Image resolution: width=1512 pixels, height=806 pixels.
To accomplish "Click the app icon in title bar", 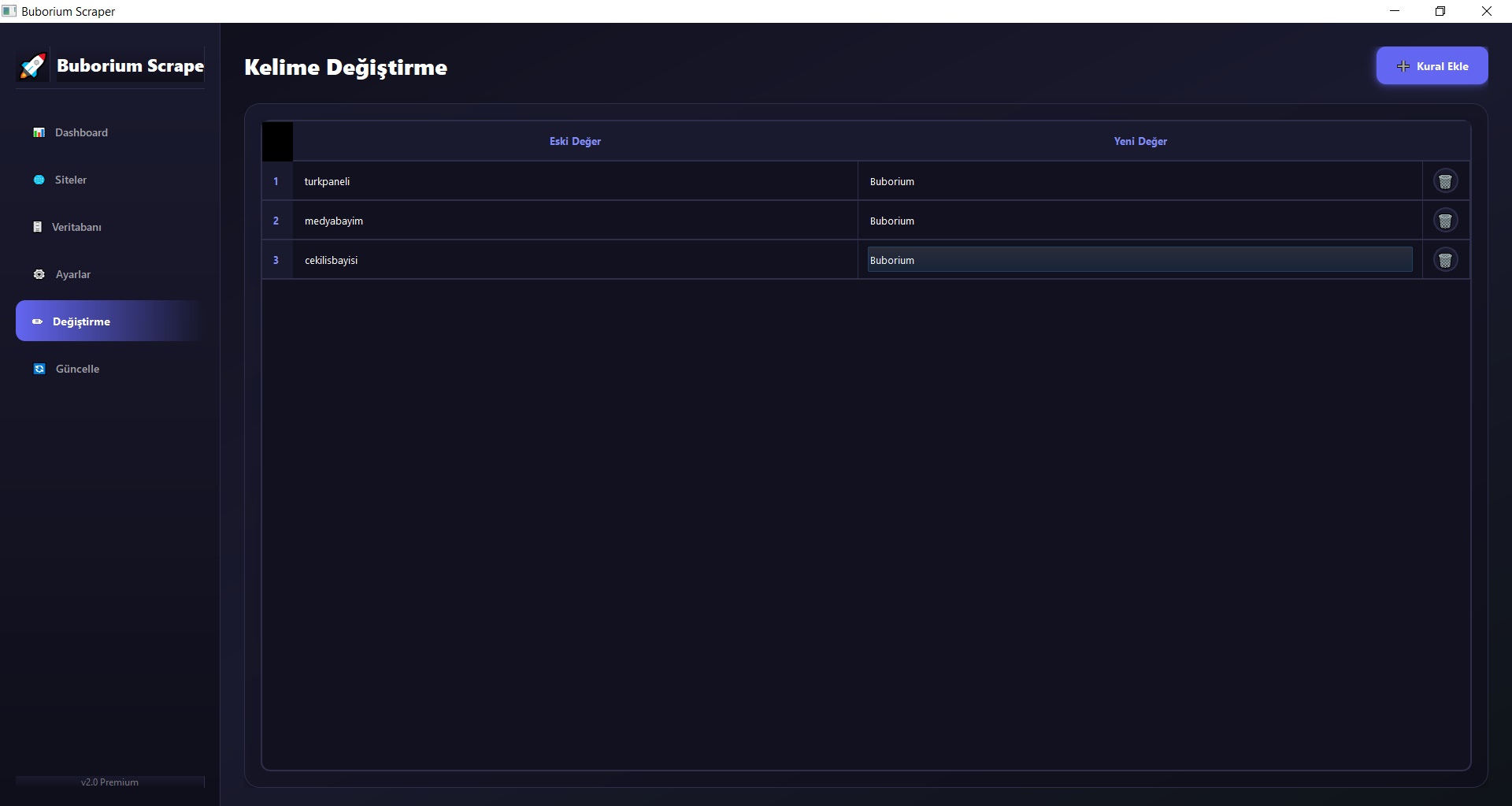I will pyautogui.click(x=9, y=11).
